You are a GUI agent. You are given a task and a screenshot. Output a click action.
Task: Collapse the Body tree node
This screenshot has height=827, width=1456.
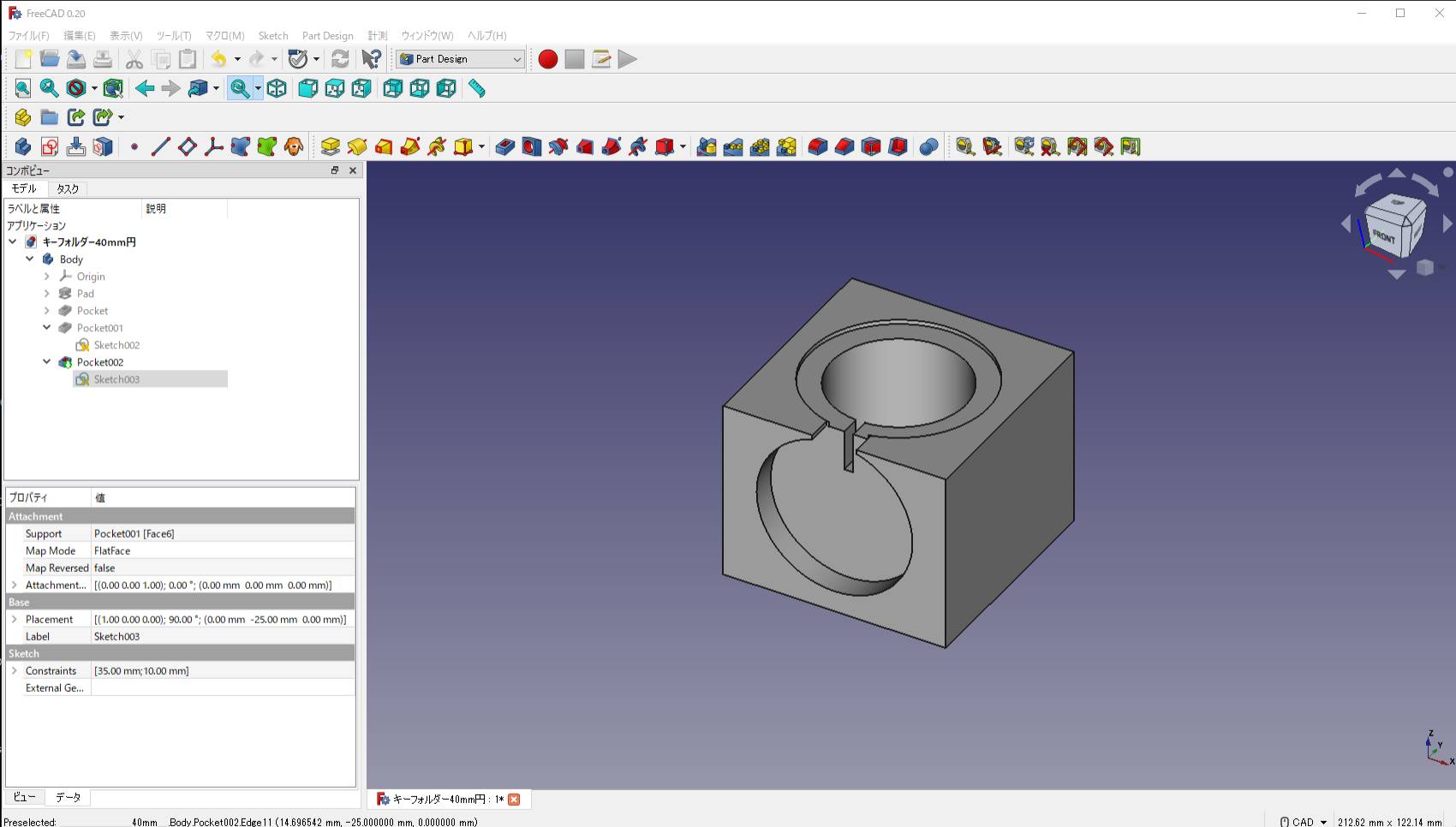pos(30,259)
